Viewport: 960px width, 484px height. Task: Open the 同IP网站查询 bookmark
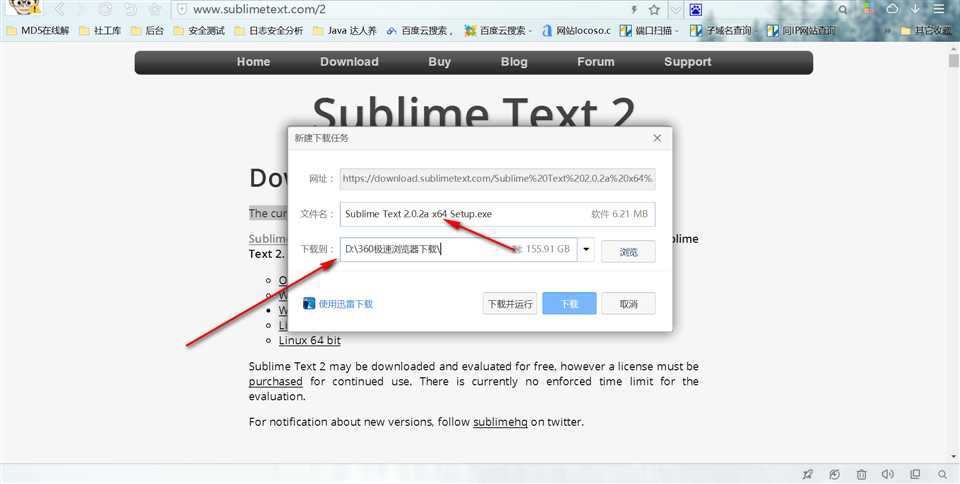[801, 30]
